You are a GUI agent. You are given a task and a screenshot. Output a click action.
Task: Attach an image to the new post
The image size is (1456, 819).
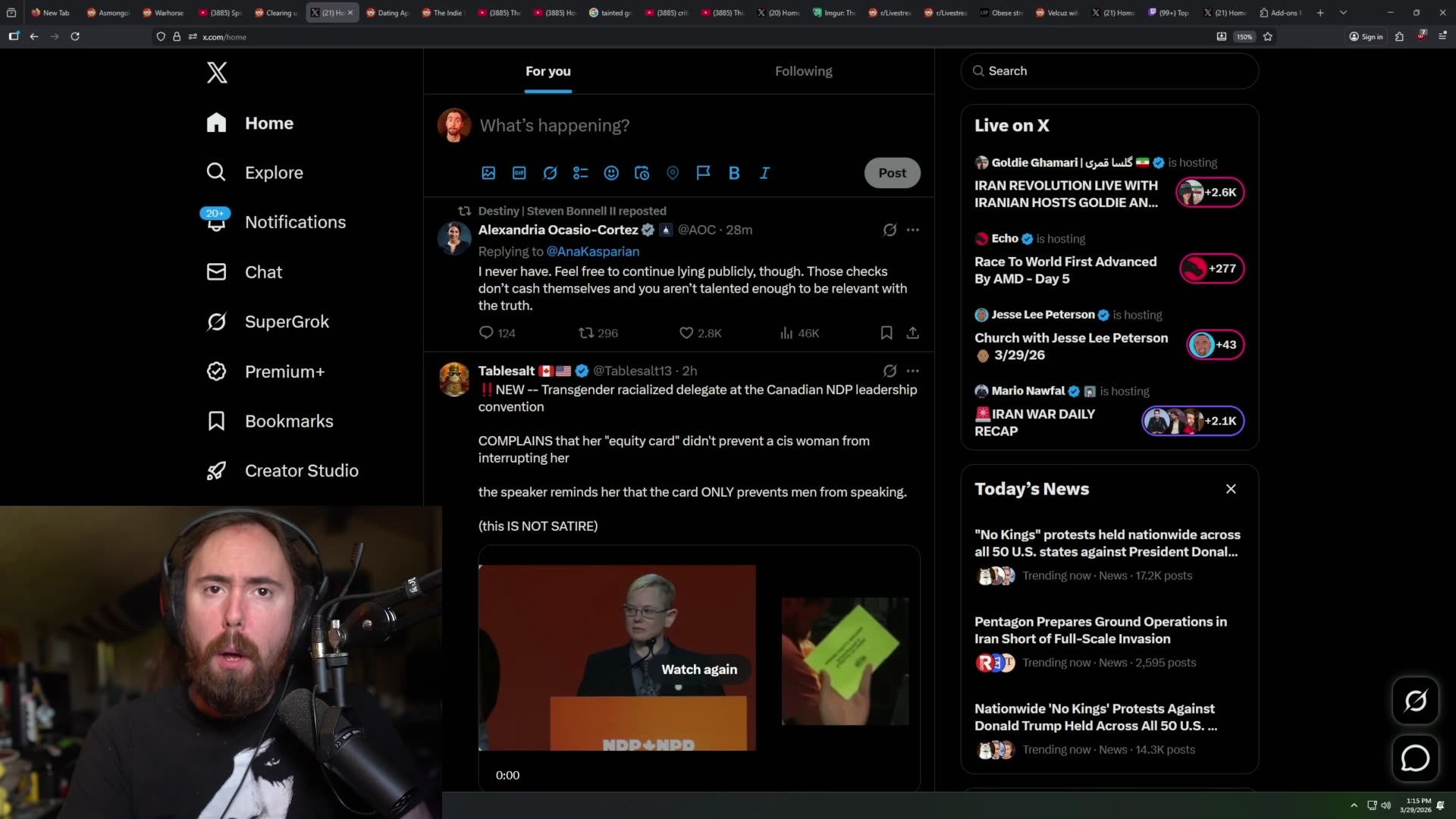[488, 173]
